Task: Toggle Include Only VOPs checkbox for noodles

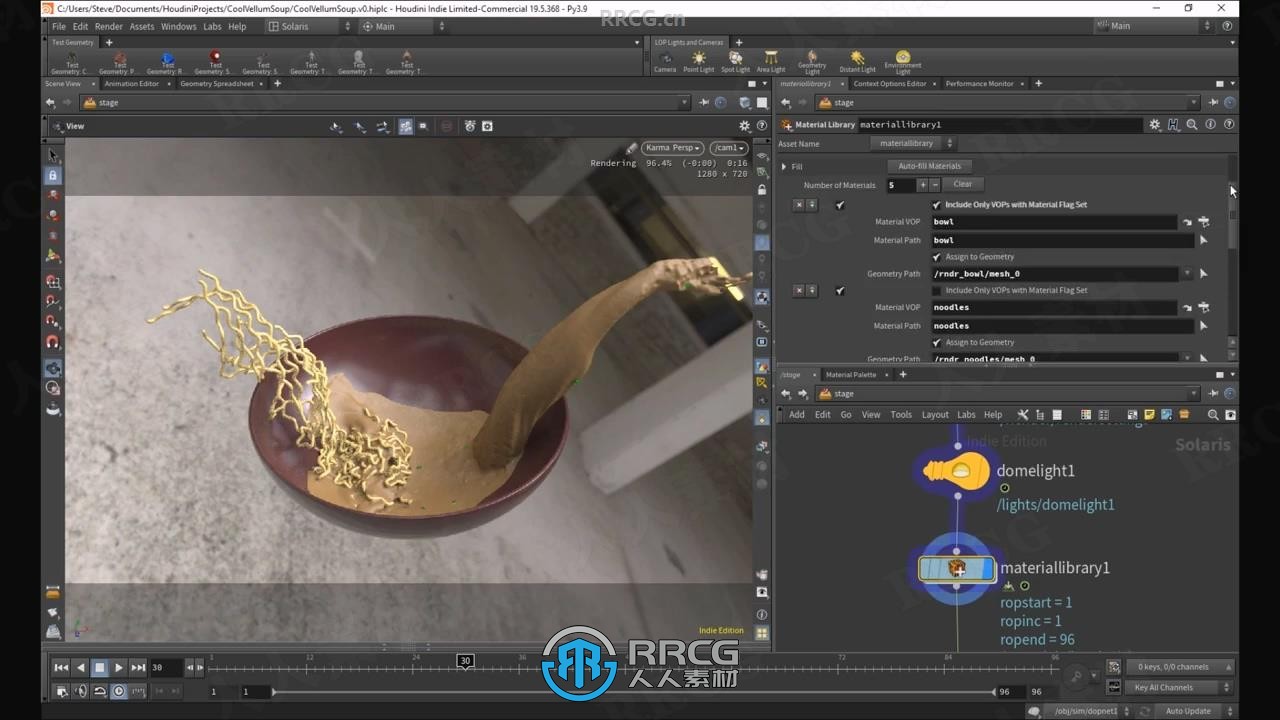Action: click(x=937, y=291)
